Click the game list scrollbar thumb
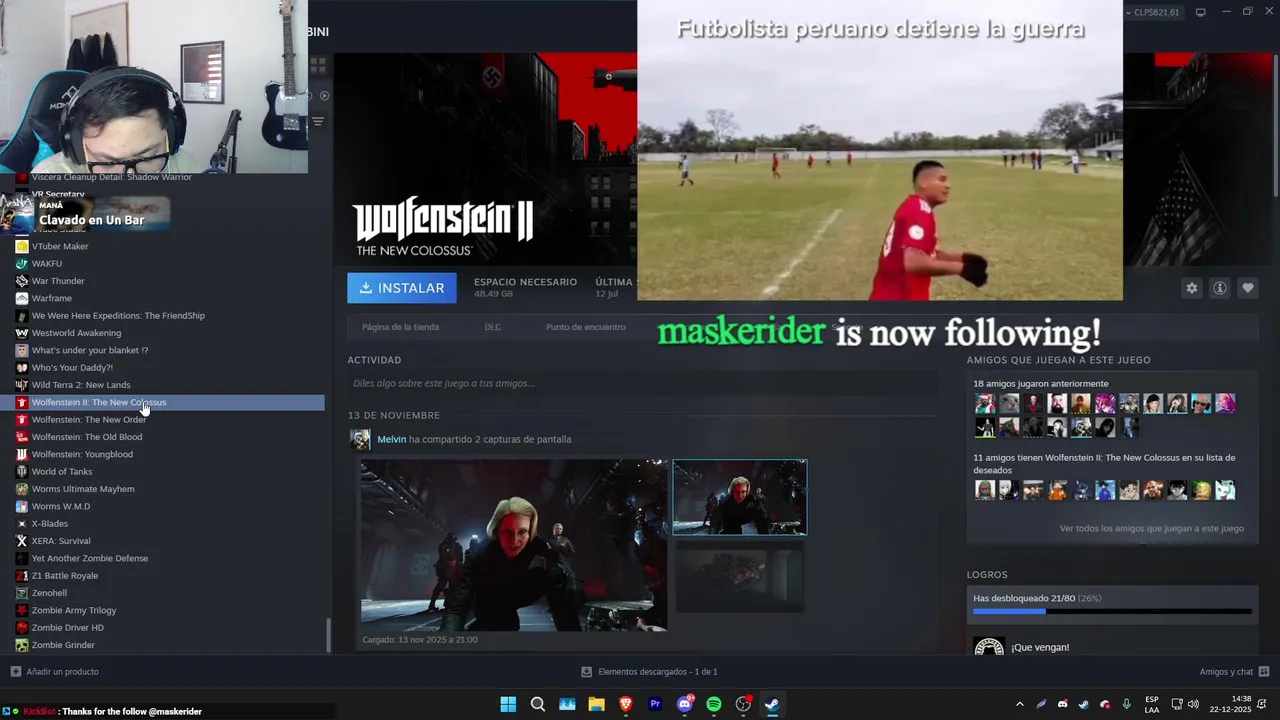The height and width of the screenshot is (720, 1280). coord(328,636)
